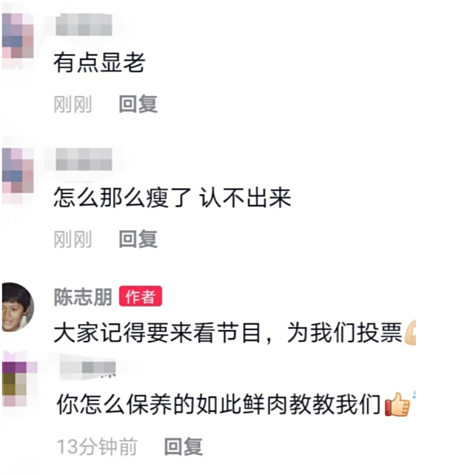The image size is (450, 475).
Task: Click blurred username above 怎么那么瘦了
Action: point(84,159)
